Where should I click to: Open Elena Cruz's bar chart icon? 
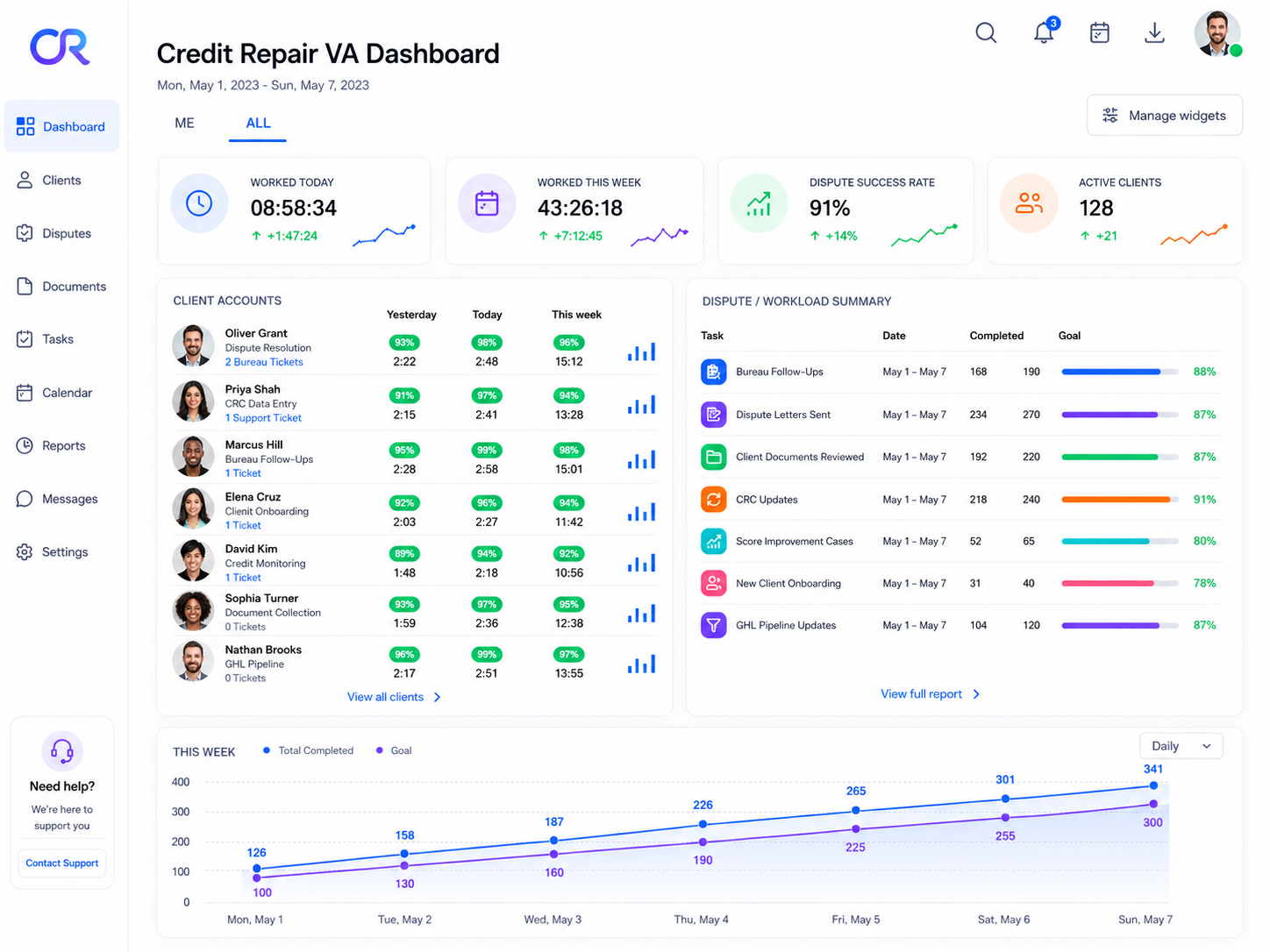pyautogui.click(x=641, y=511)
